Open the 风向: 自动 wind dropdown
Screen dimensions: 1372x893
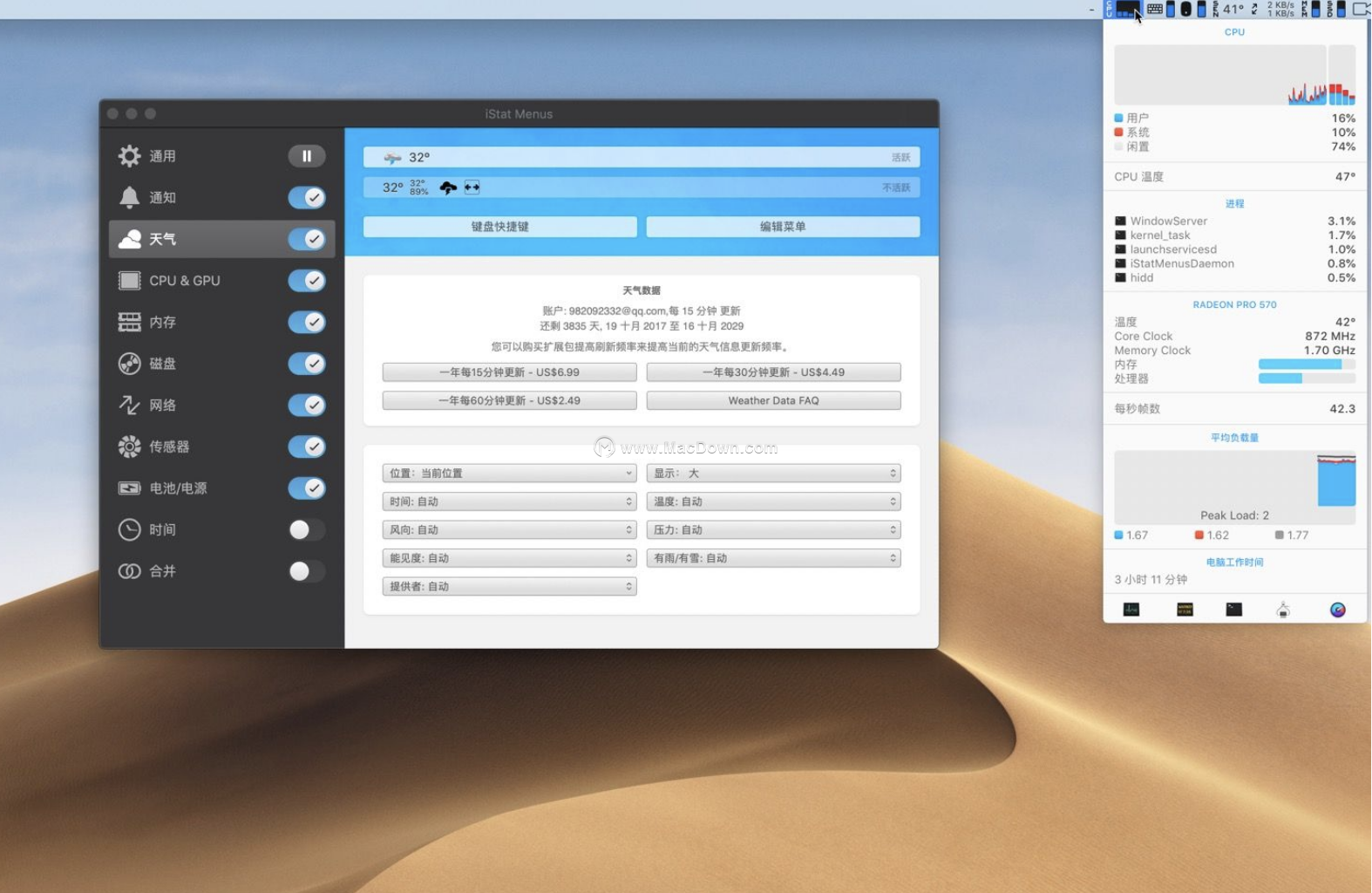point(509,530)
